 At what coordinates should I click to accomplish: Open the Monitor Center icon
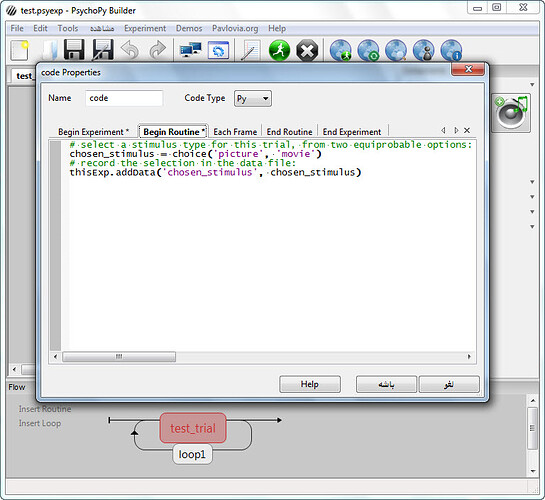tap(190, 50)
